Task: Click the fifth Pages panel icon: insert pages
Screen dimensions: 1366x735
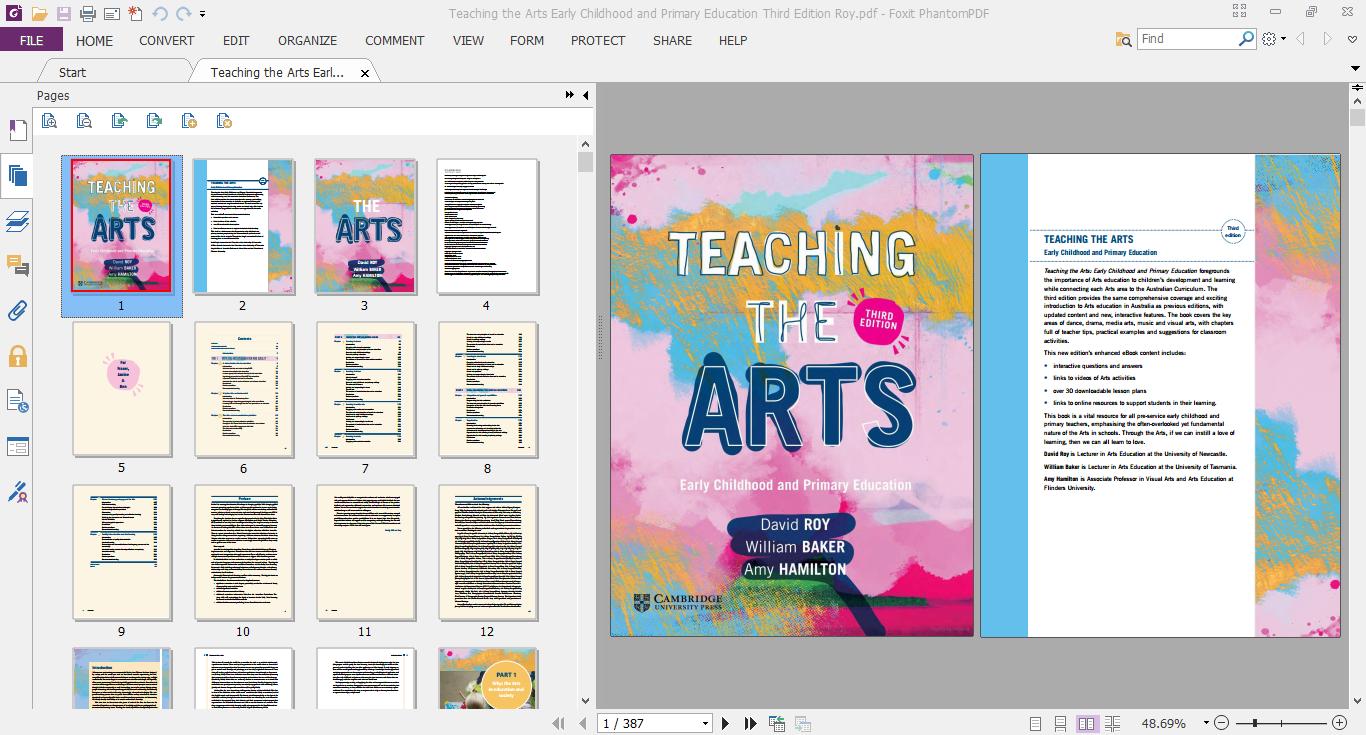Action: pos(189,121)
